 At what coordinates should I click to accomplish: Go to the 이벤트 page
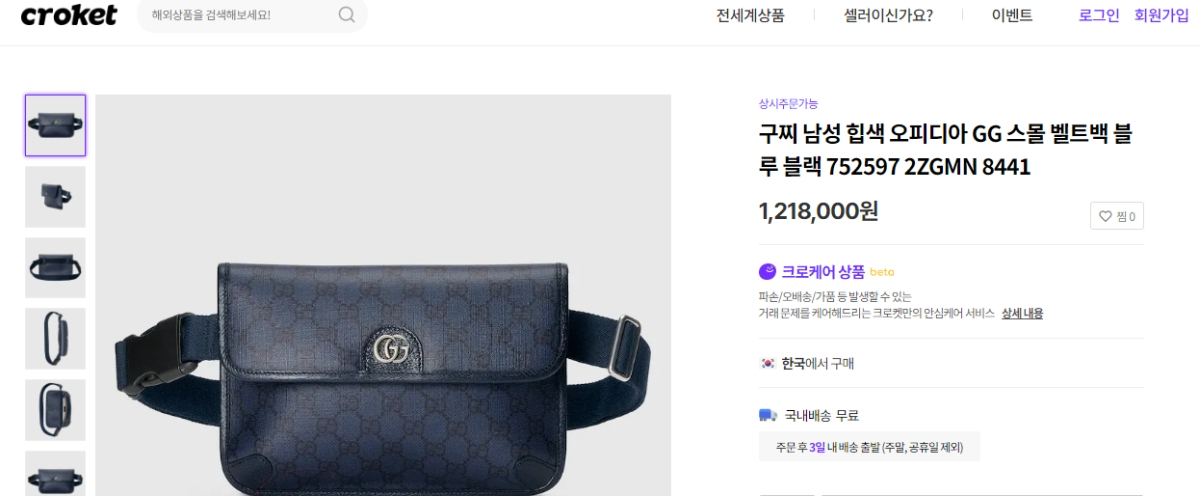coord(1012,16)
